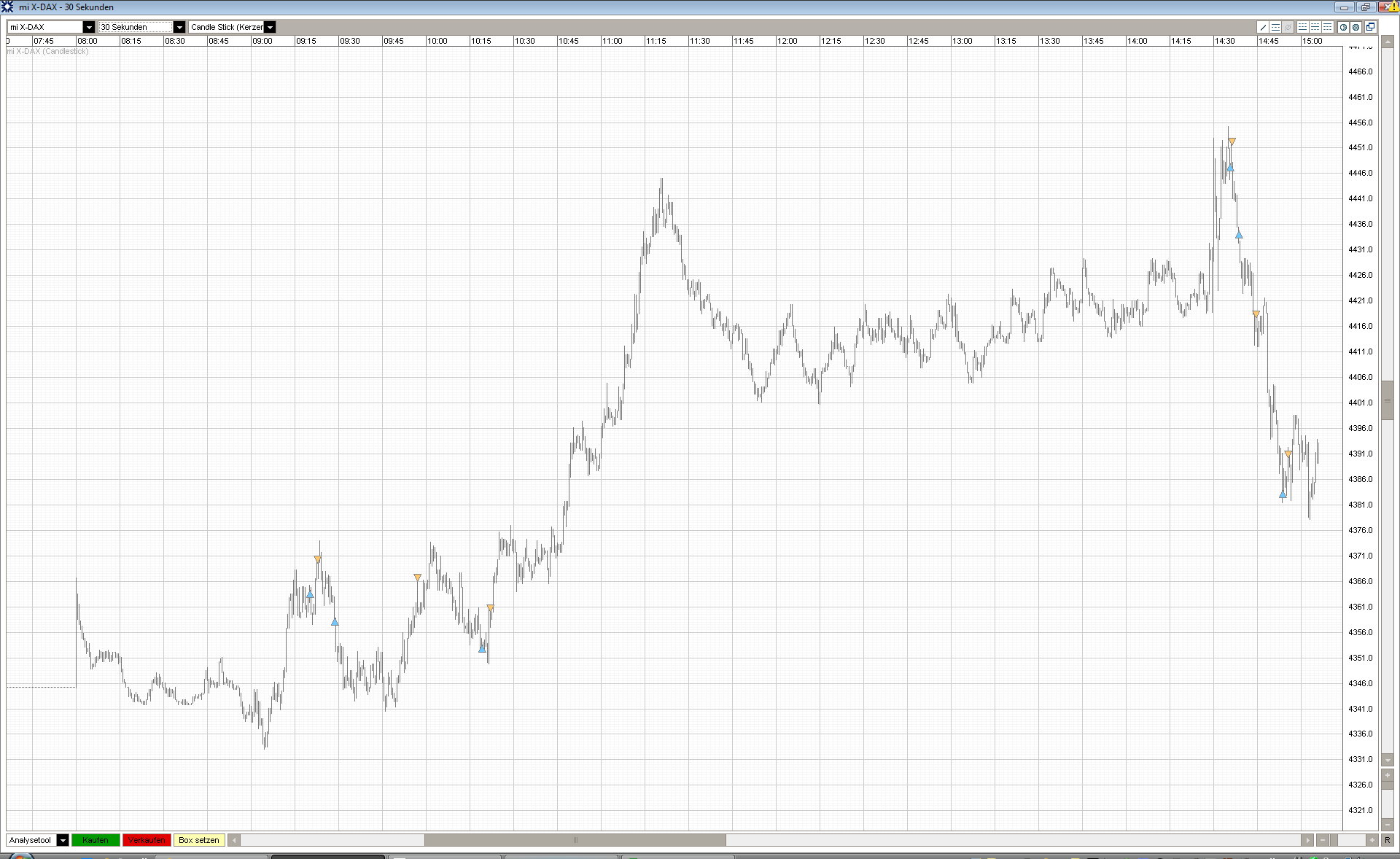Click the R reset button
The width and height of the screenshot is (1400, 859).
click(x=1387, y=840)
